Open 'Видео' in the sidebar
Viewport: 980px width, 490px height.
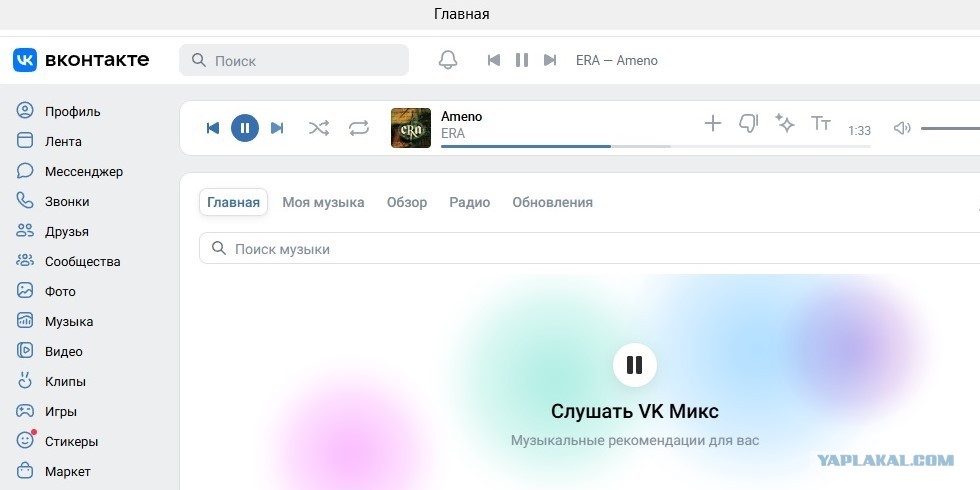(49, 351)
